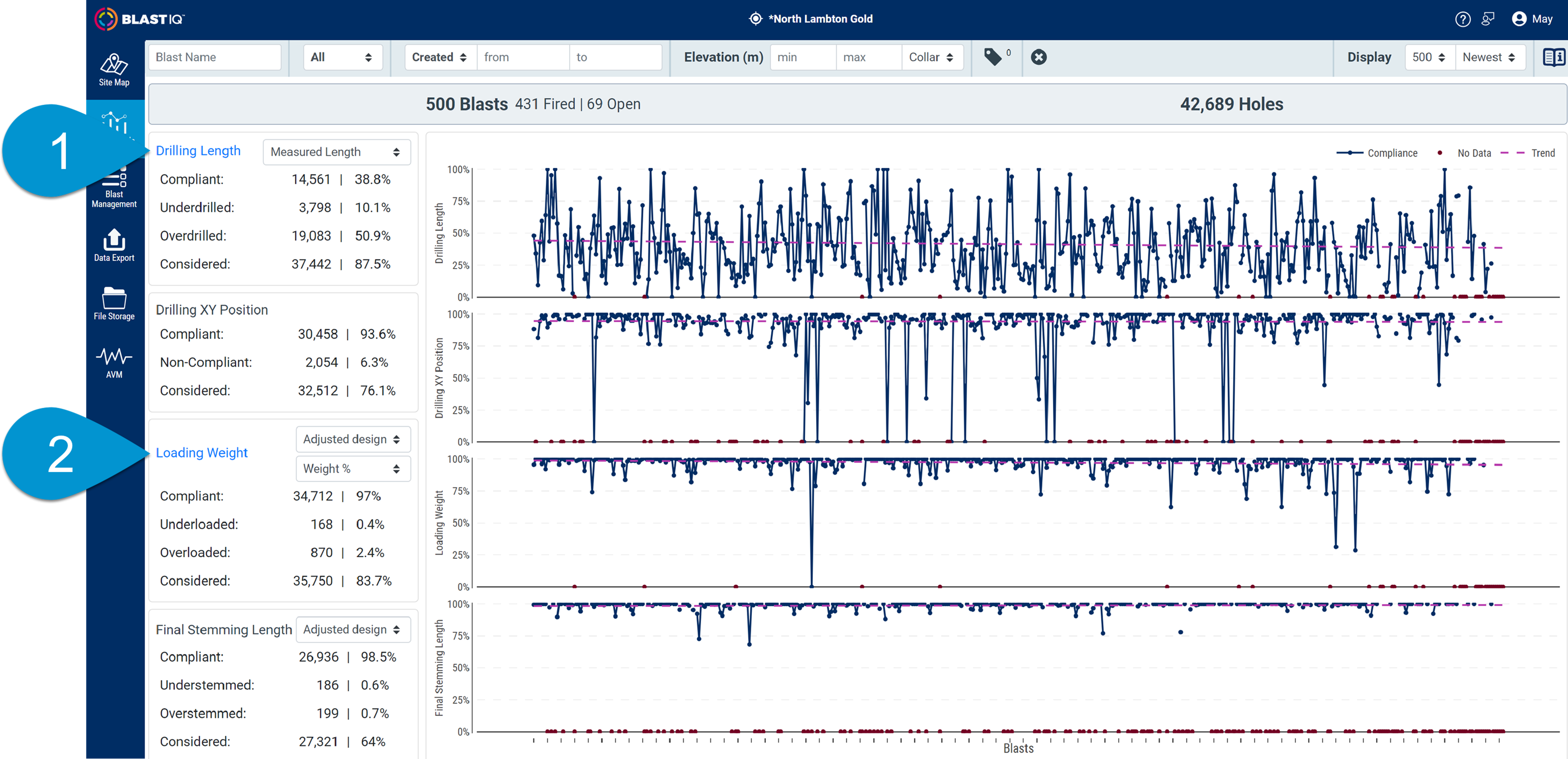The image size is (1568, 759).
Task: Click the tag filter icon
Action: point(993,57)
